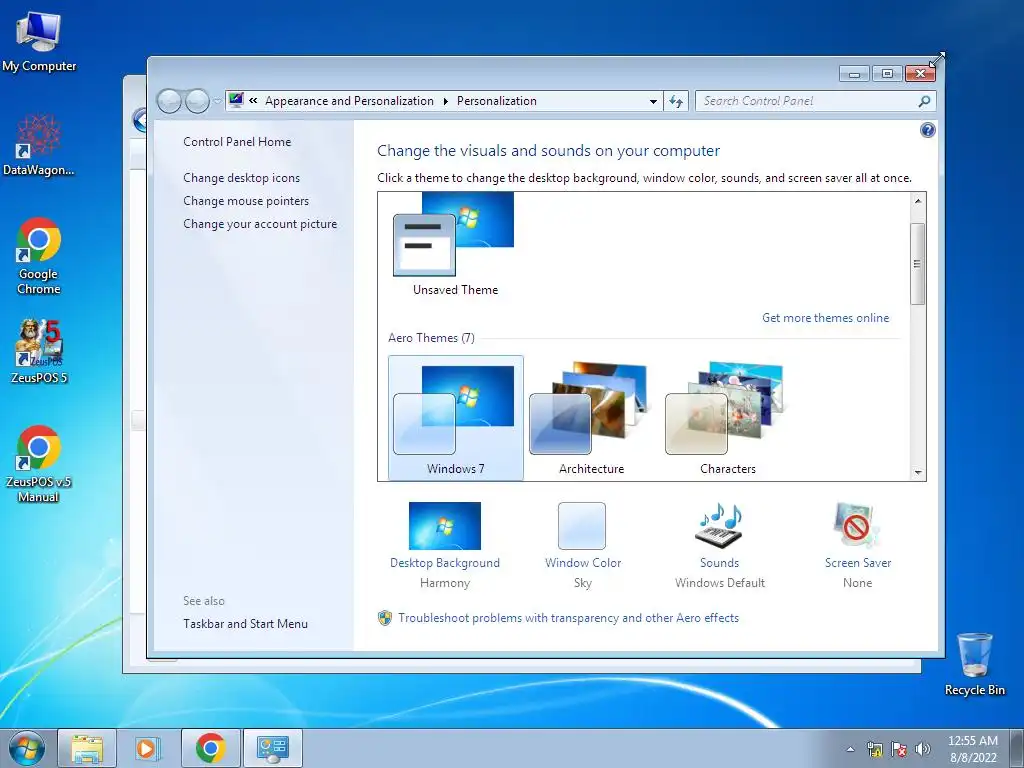1024x768 pixels.
Task: Click the Control Panel taskbar button
Action: pyautogui.click(x=272, y=748)
